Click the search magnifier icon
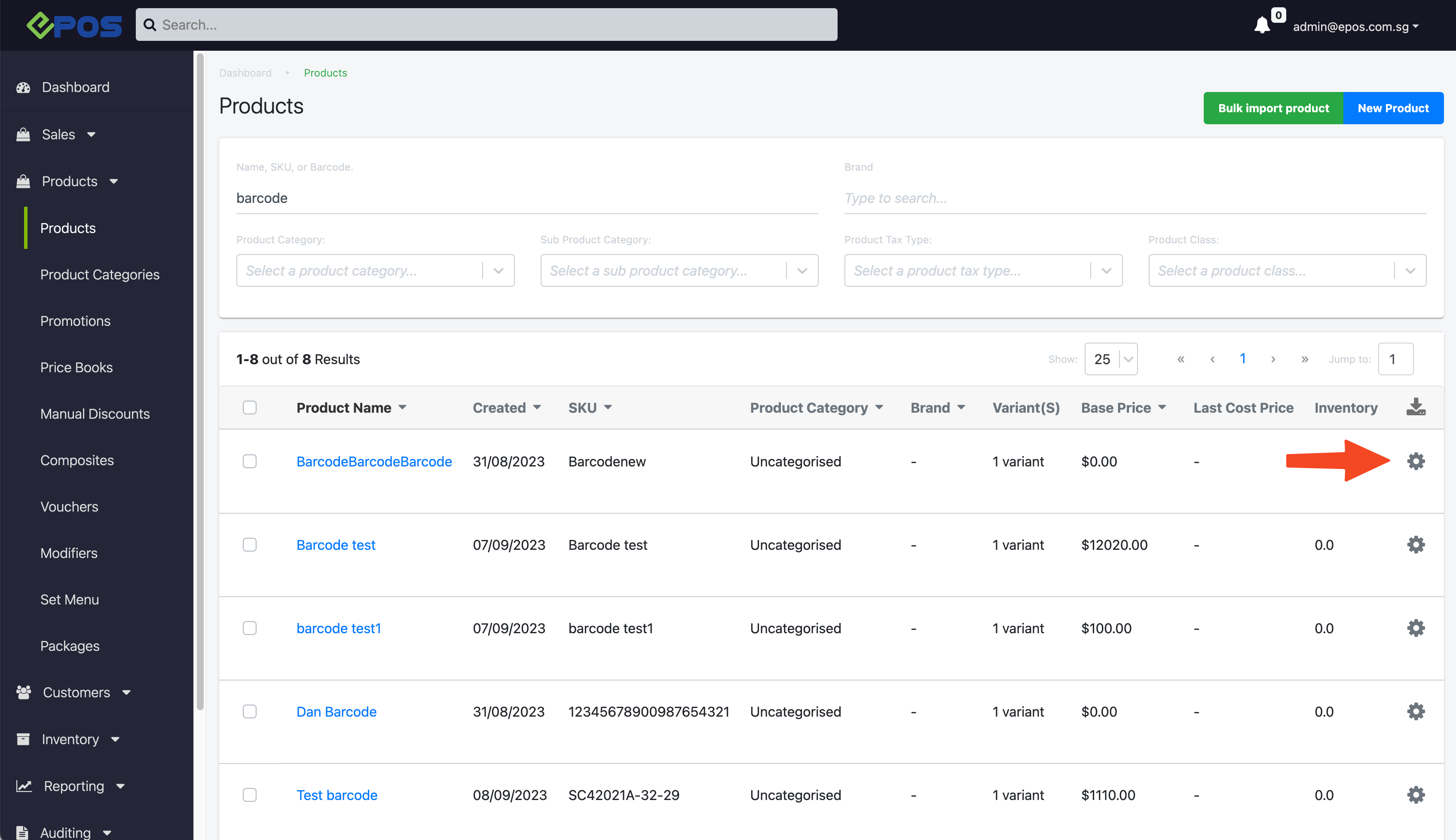1456x840 pixels. tap(150, 25)
